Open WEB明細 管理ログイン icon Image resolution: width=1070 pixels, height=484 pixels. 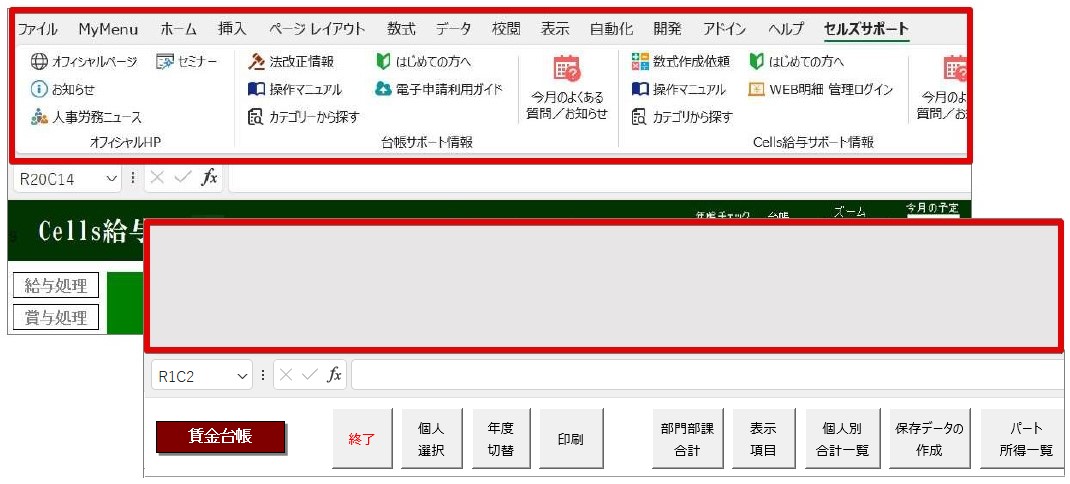pos(756,89)
